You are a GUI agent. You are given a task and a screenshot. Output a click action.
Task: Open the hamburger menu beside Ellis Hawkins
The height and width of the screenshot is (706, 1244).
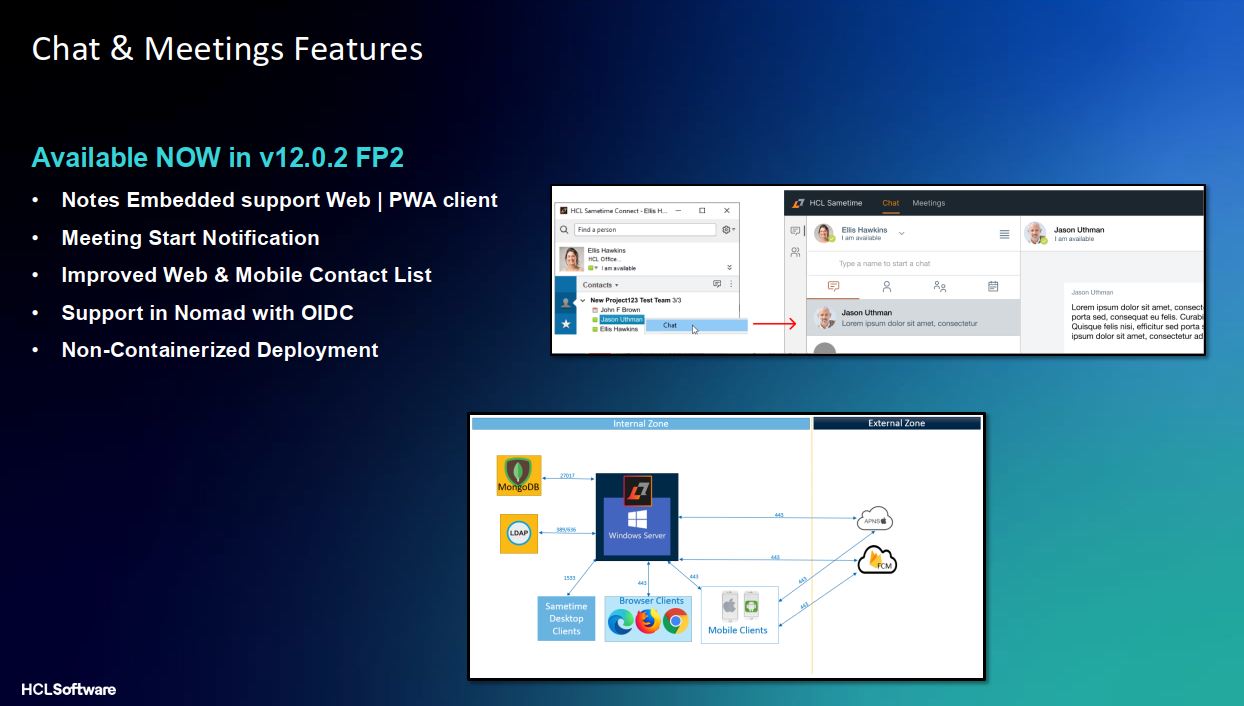(x=1004, y=234)
